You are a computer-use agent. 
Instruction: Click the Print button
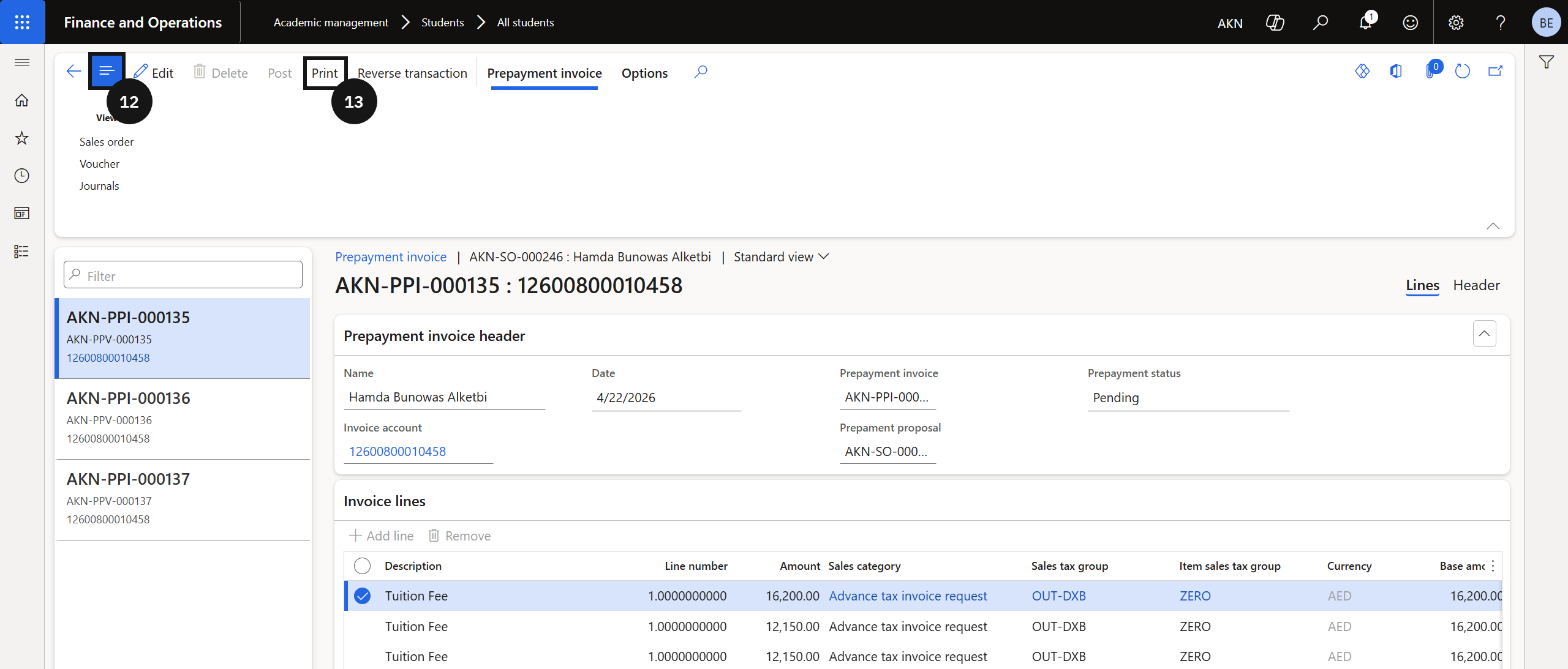(x=325, y=73)
